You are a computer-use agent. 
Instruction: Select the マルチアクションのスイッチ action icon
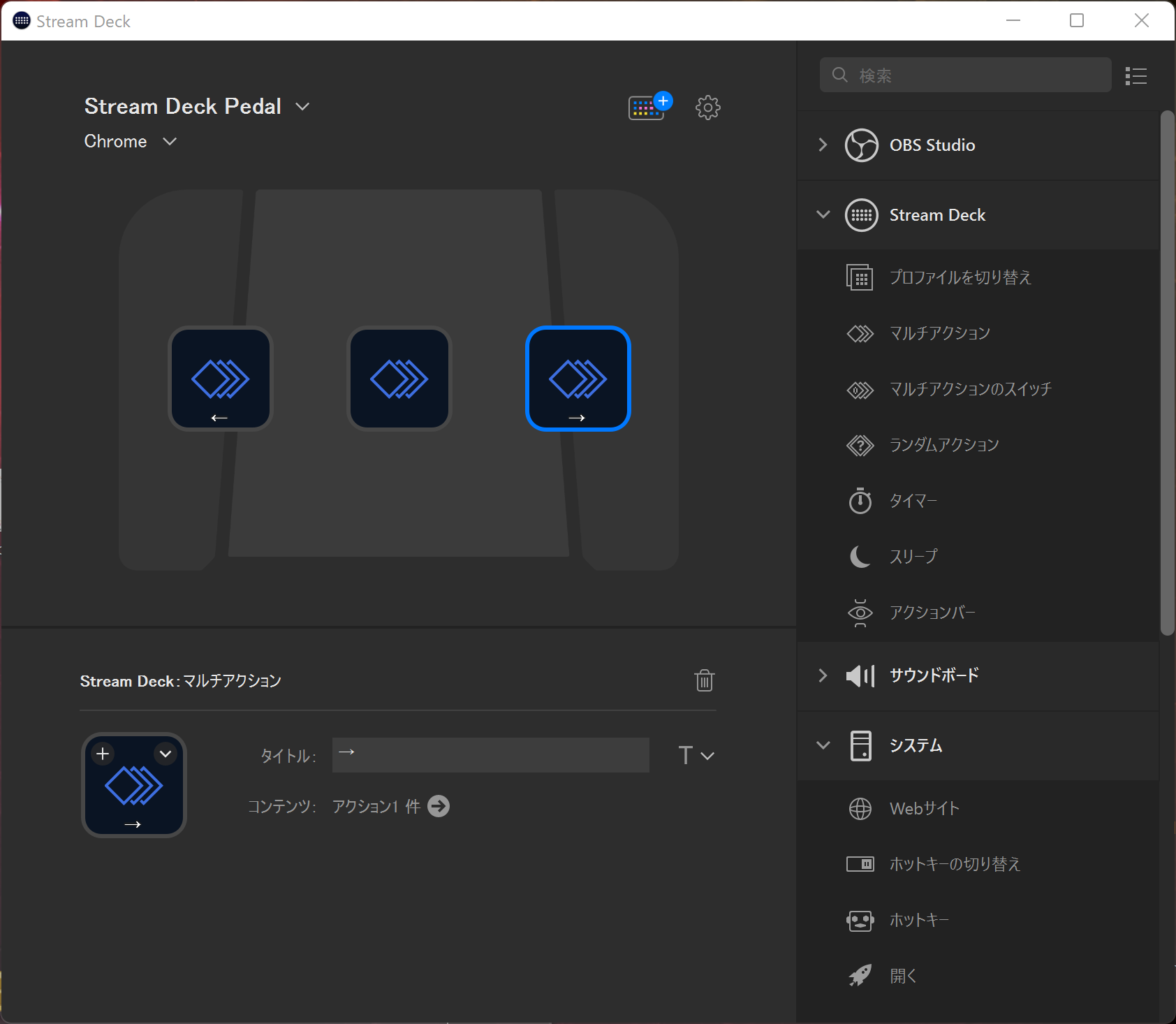coord(860,389)
